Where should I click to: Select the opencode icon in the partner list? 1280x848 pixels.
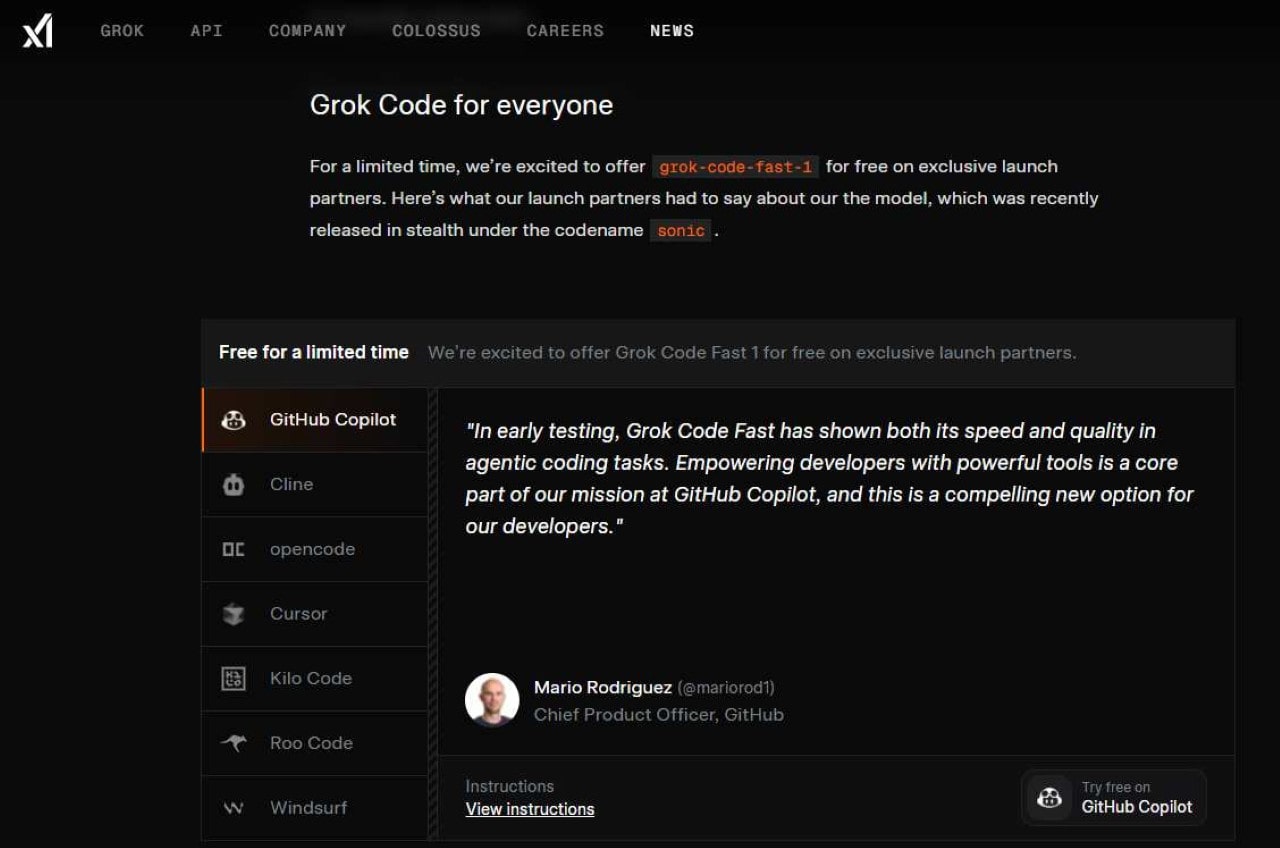pyautogui.click(x=233, y=549)
